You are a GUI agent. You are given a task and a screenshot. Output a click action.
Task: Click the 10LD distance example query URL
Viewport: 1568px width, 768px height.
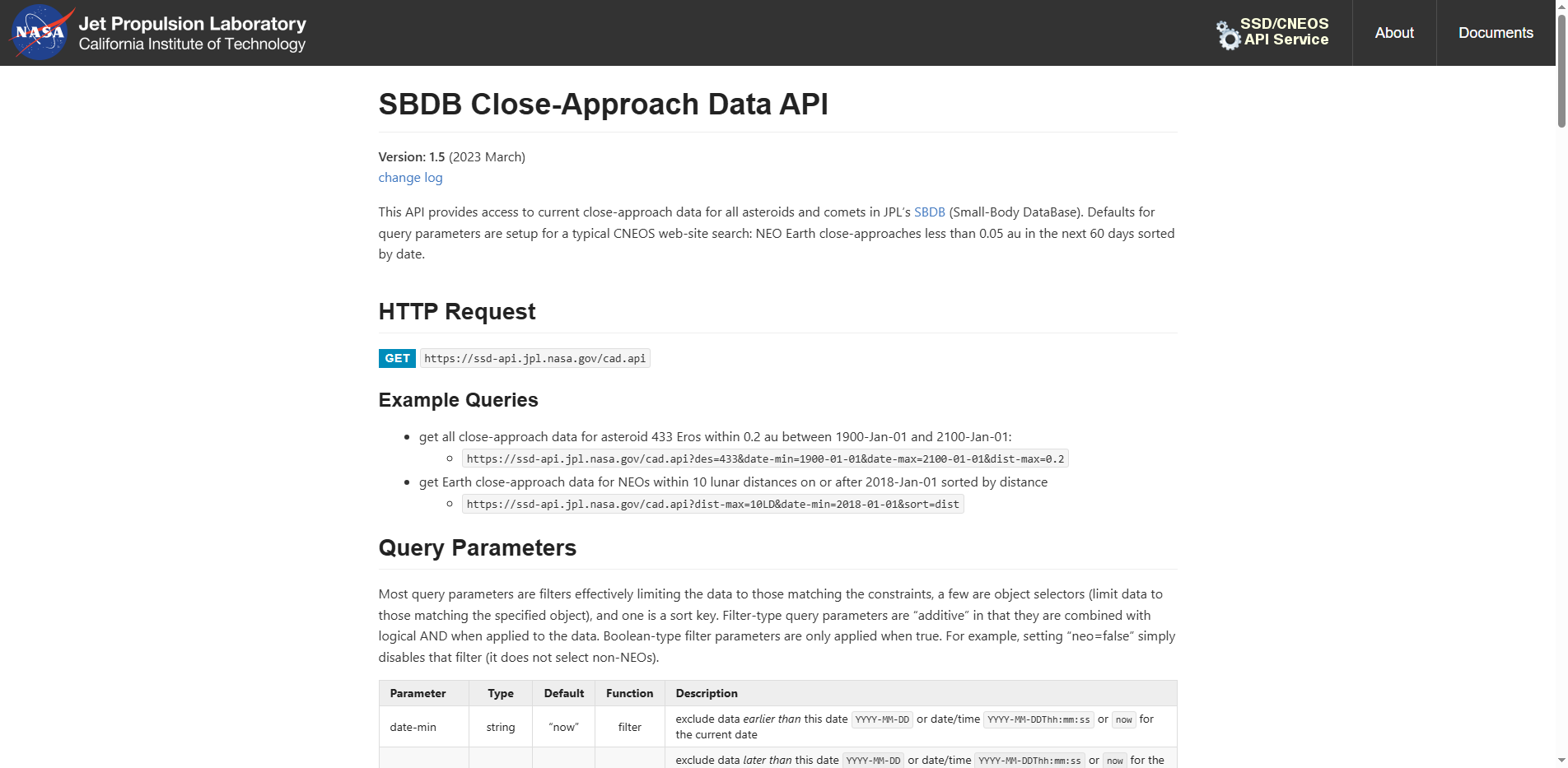(x=712, y=504)
